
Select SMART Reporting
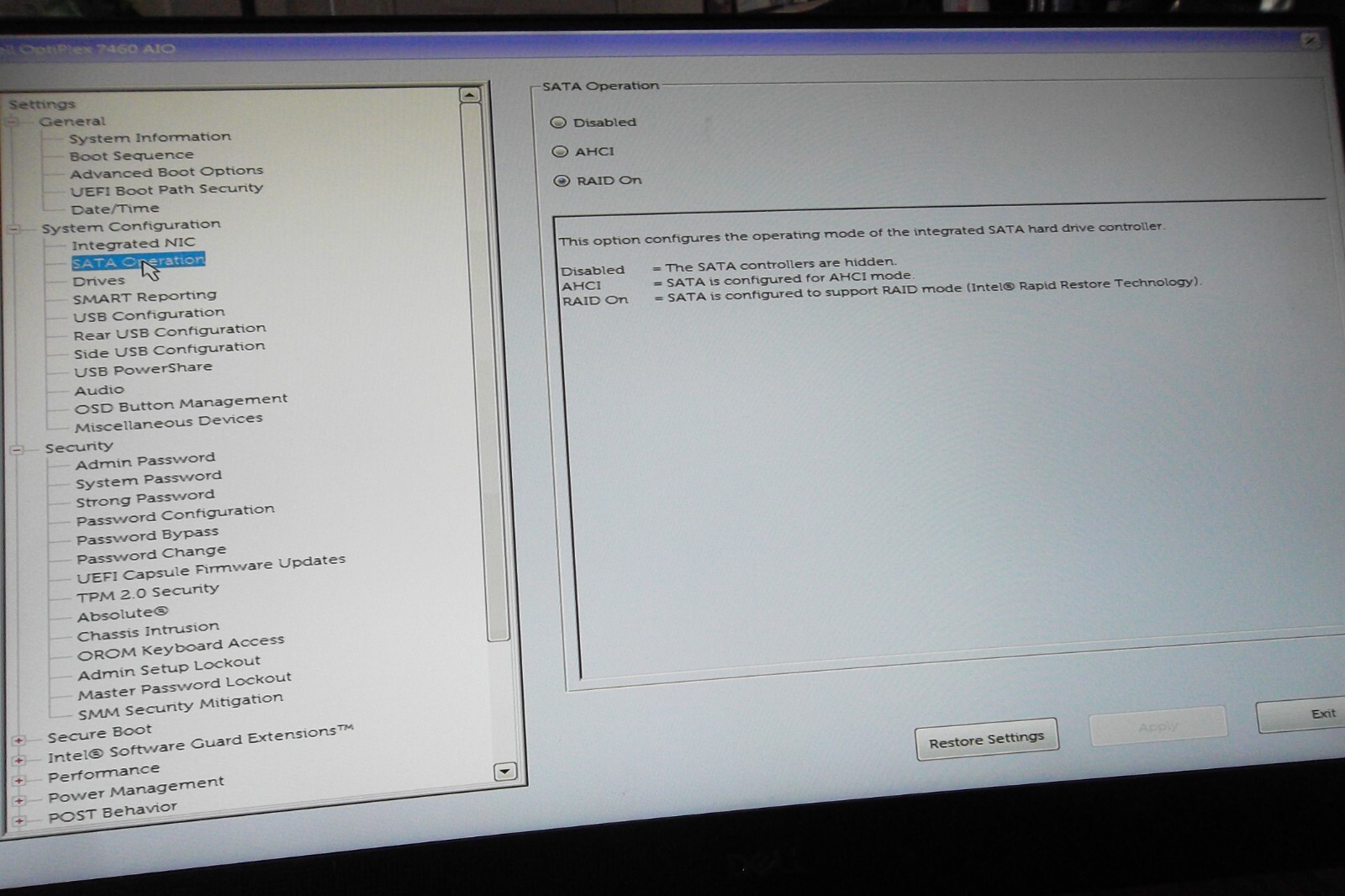145,297
